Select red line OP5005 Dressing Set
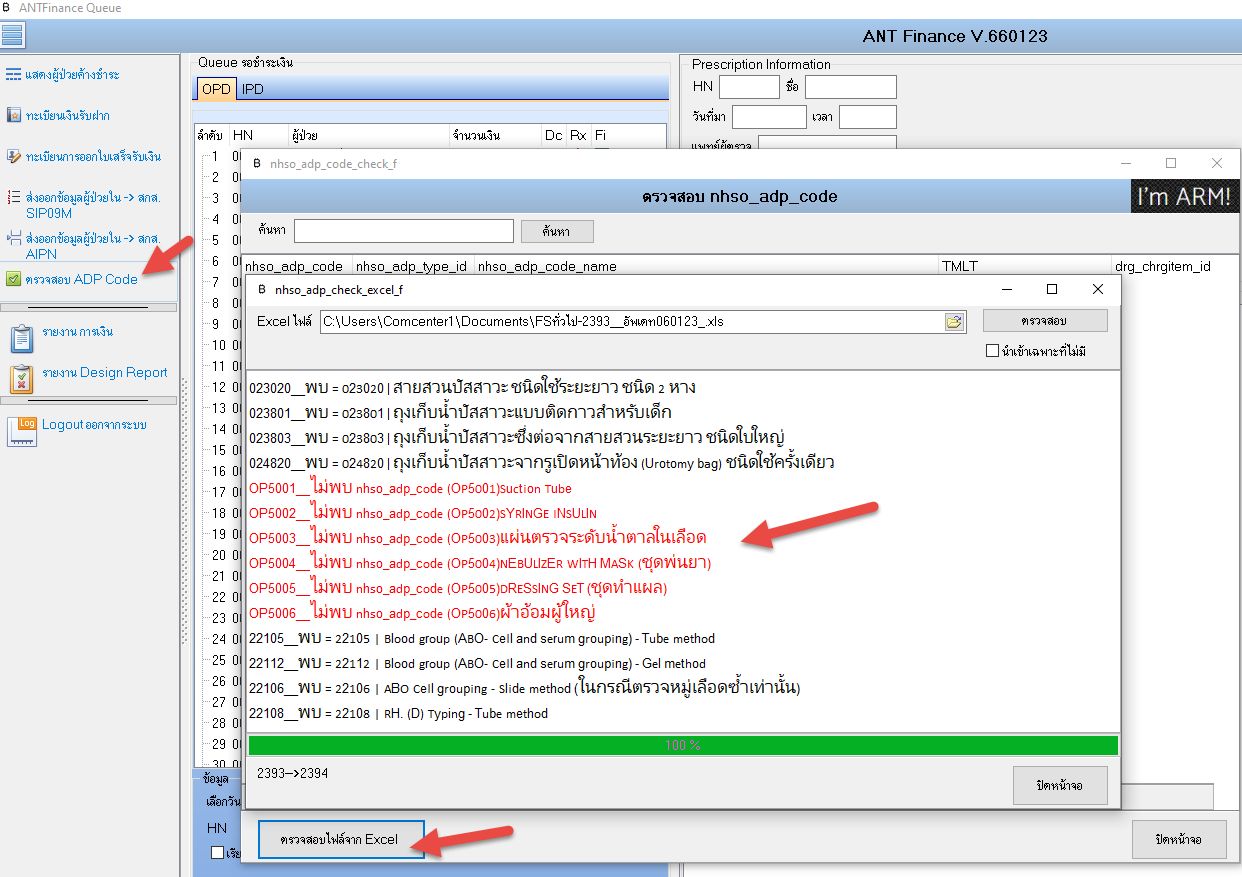Image resolution: width=1242 pixels, height=877 pixels. pos(458,588)
